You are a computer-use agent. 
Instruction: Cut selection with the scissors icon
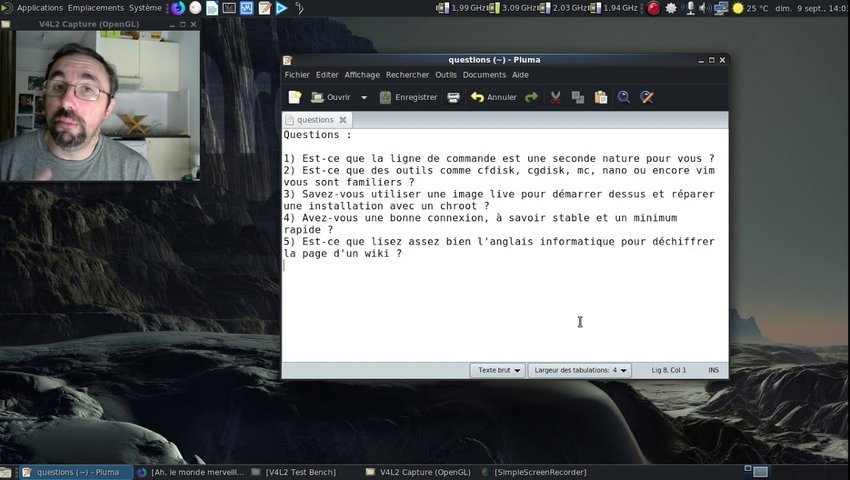tap(556, 97)
